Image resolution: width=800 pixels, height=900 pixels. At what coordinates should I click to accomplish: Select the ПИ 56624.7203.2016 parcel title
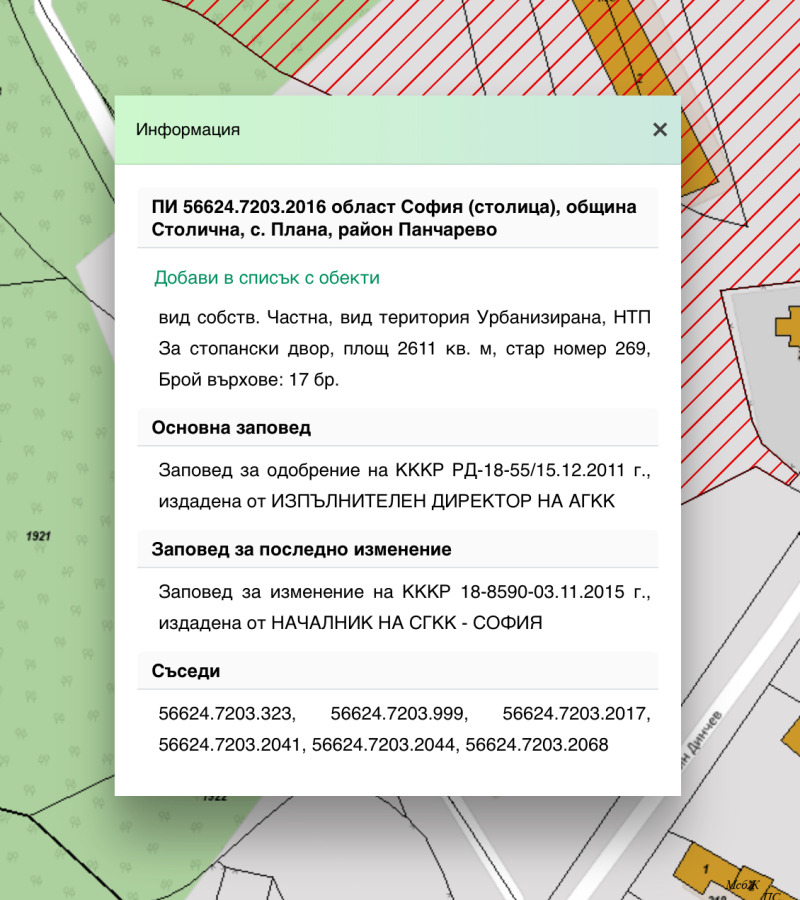click(x=394, y=218)
